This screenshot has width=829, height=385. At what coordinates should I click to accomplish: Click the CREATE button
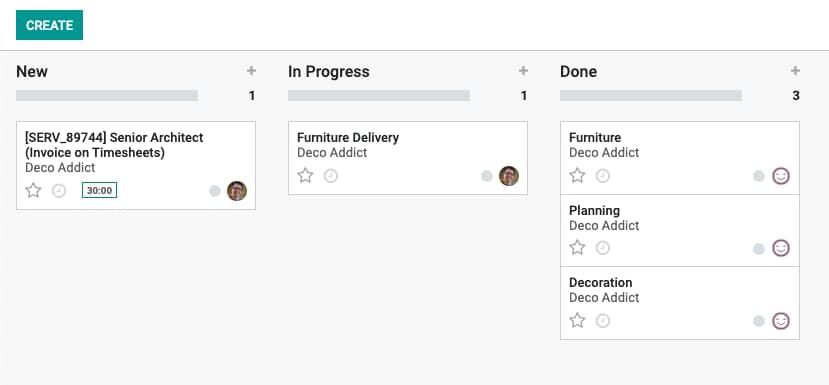[49, 25]
